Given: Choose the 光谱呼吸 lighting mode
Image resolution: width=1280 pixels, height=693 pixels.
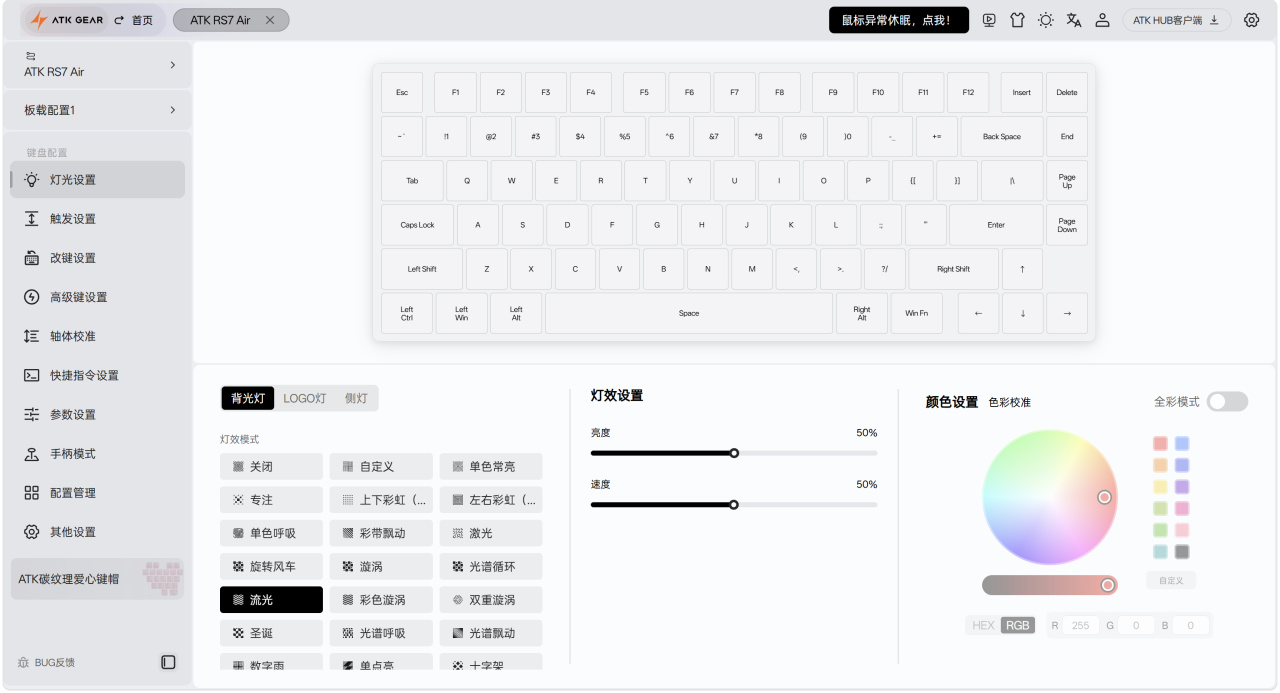Looking at the screenshot, I should tap(381, 633).
